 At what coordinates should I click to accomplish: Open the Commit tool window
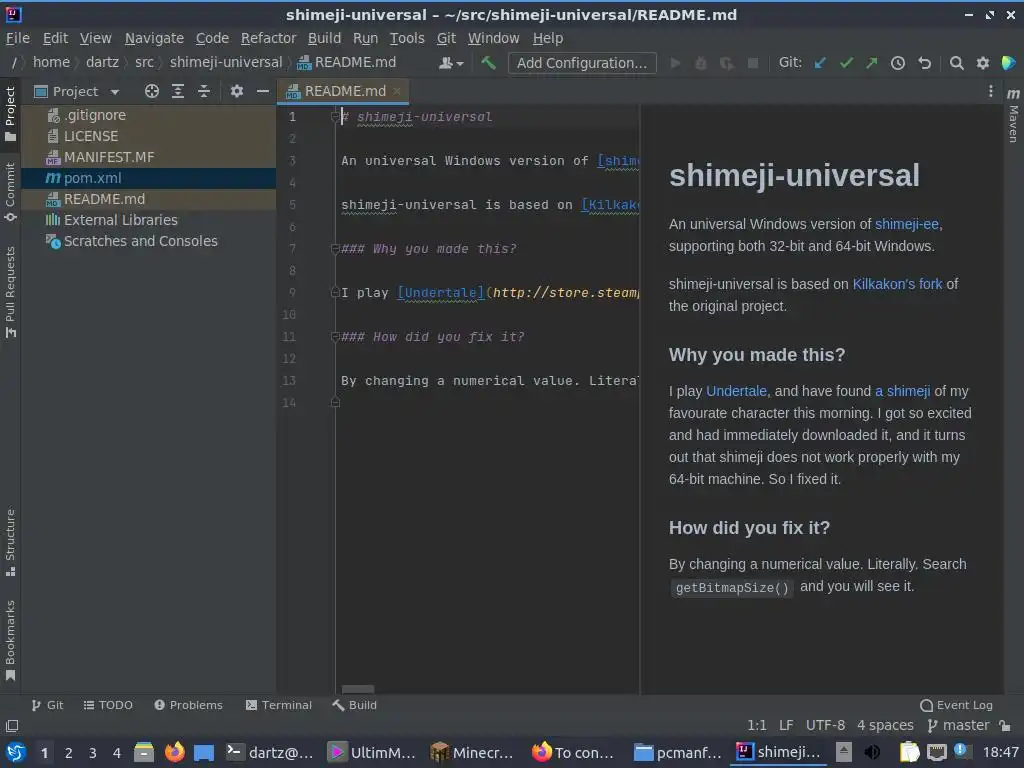tap(10, 192)
